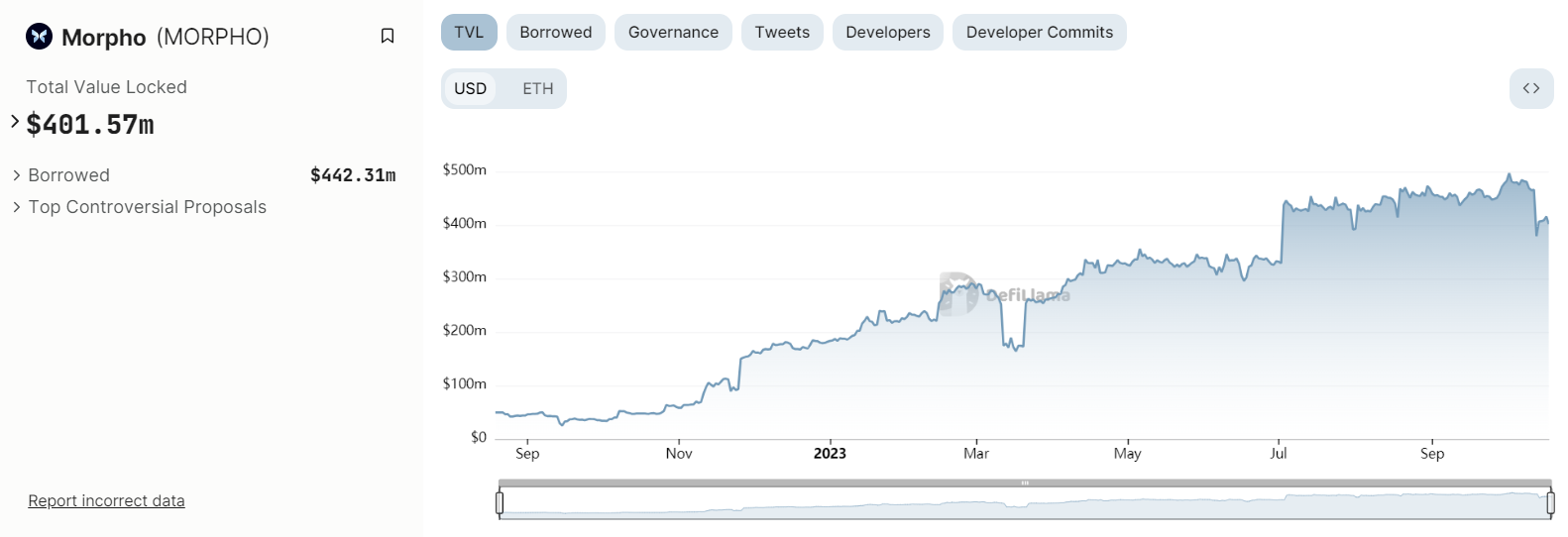Show the Tweets chart series
Image resolution: width=1568 pixels, height=537 pixels.
click(782, 33)
